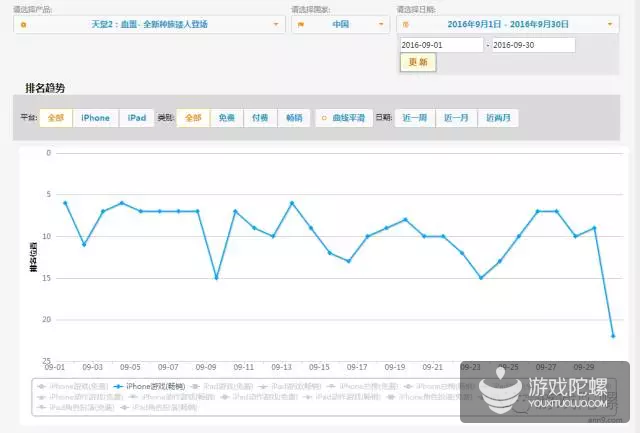The height and width of the screenshot is (433, 640).
Task: Click the final data point at rank 22
Action: (613, 336)
